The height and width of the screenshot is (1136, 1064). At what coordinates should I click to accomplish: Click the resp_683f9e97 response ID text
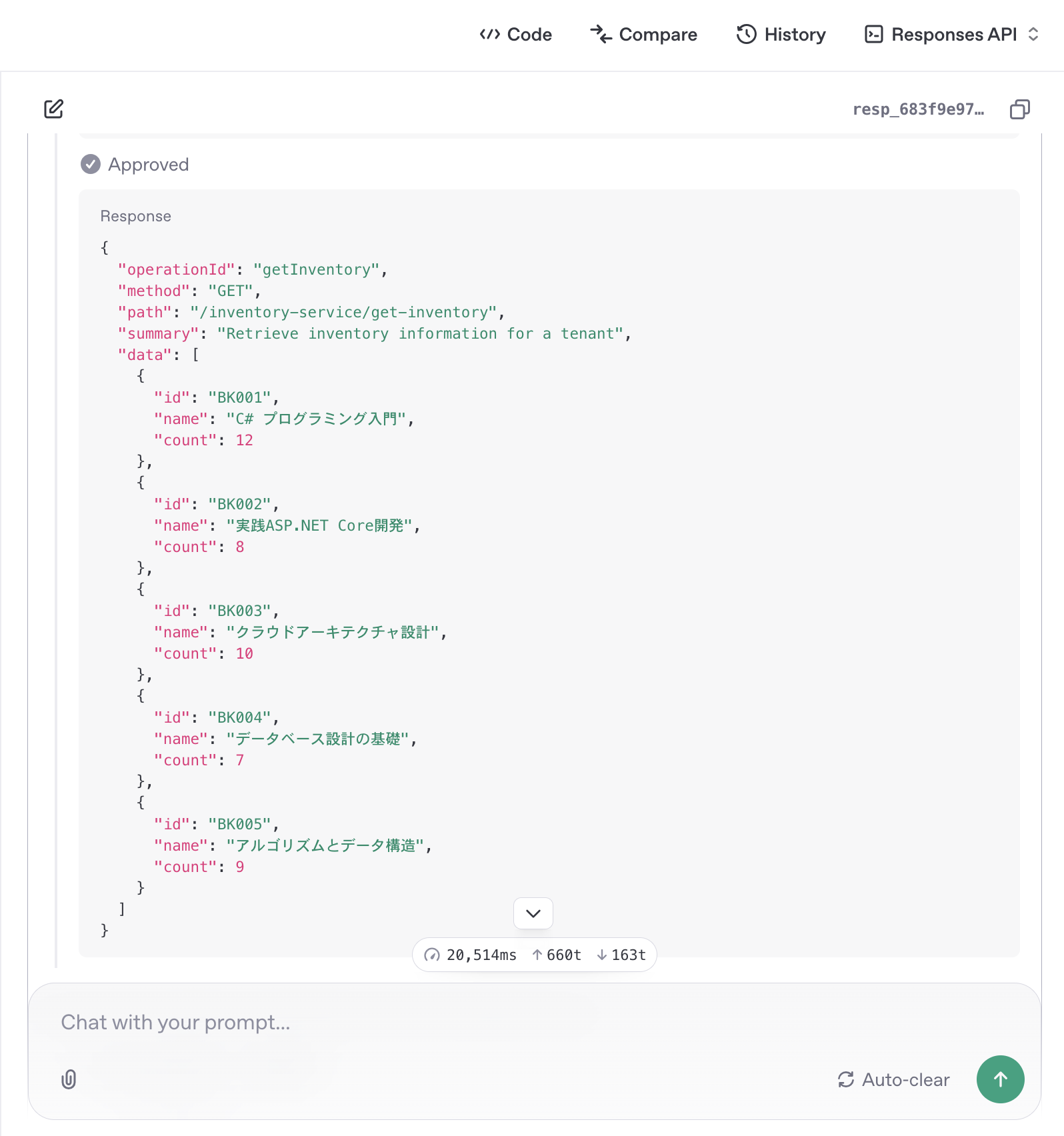point(918,109)
